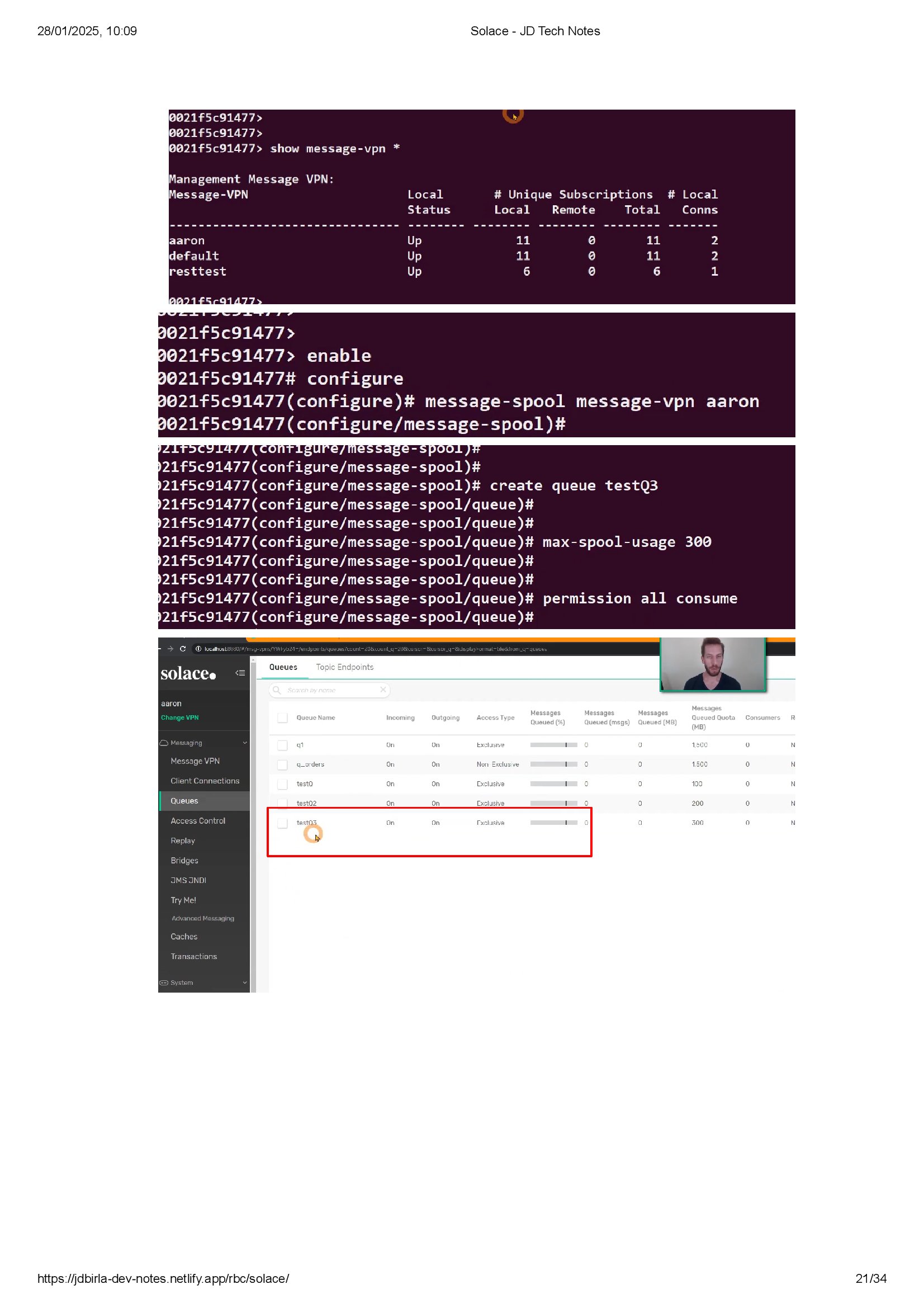Image resolution: width=924 pixels, height=1308 pixels.
Task: Click the System section icon
Action: tap(164, 983)
